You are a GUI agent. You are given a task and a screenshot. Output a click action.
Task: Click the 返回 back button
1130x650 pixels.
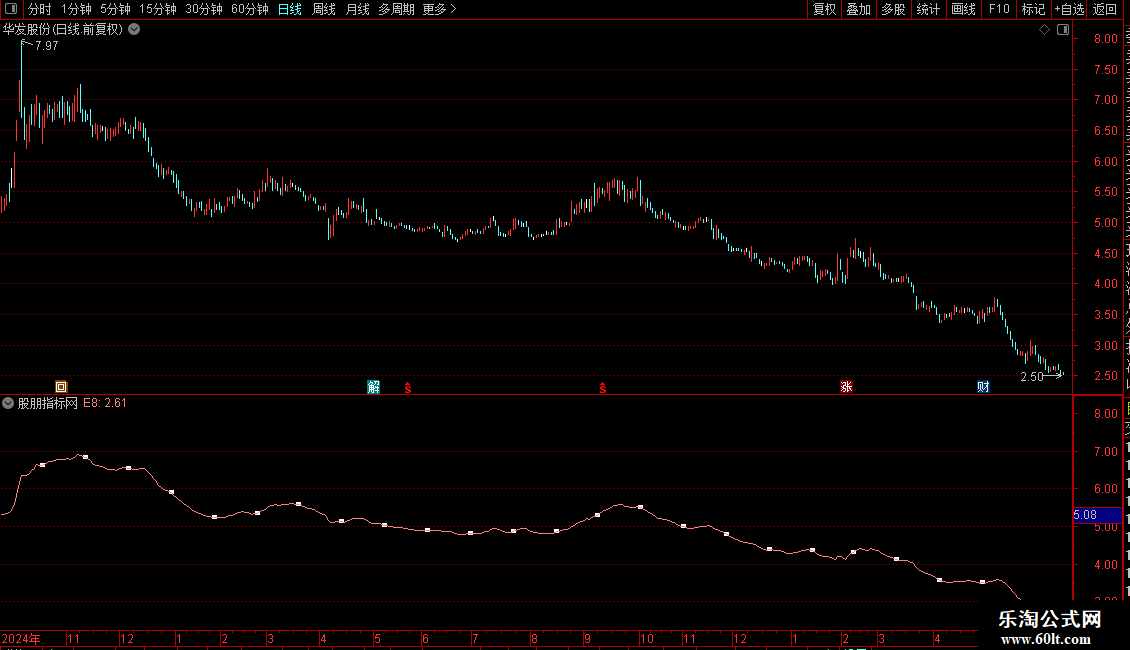pos(1104,9)
